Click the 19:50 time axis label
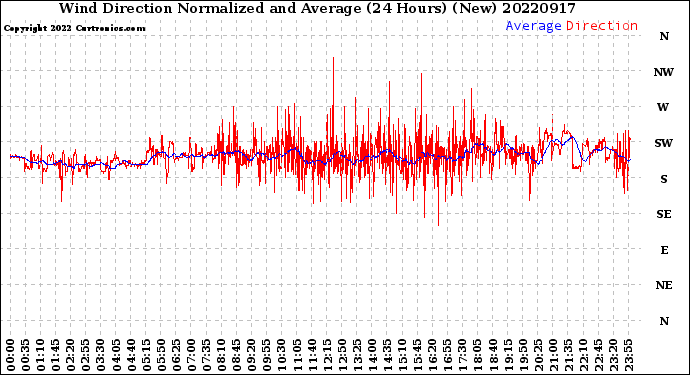The width and height of the screenshot is (690, 375). click(523, 355)
